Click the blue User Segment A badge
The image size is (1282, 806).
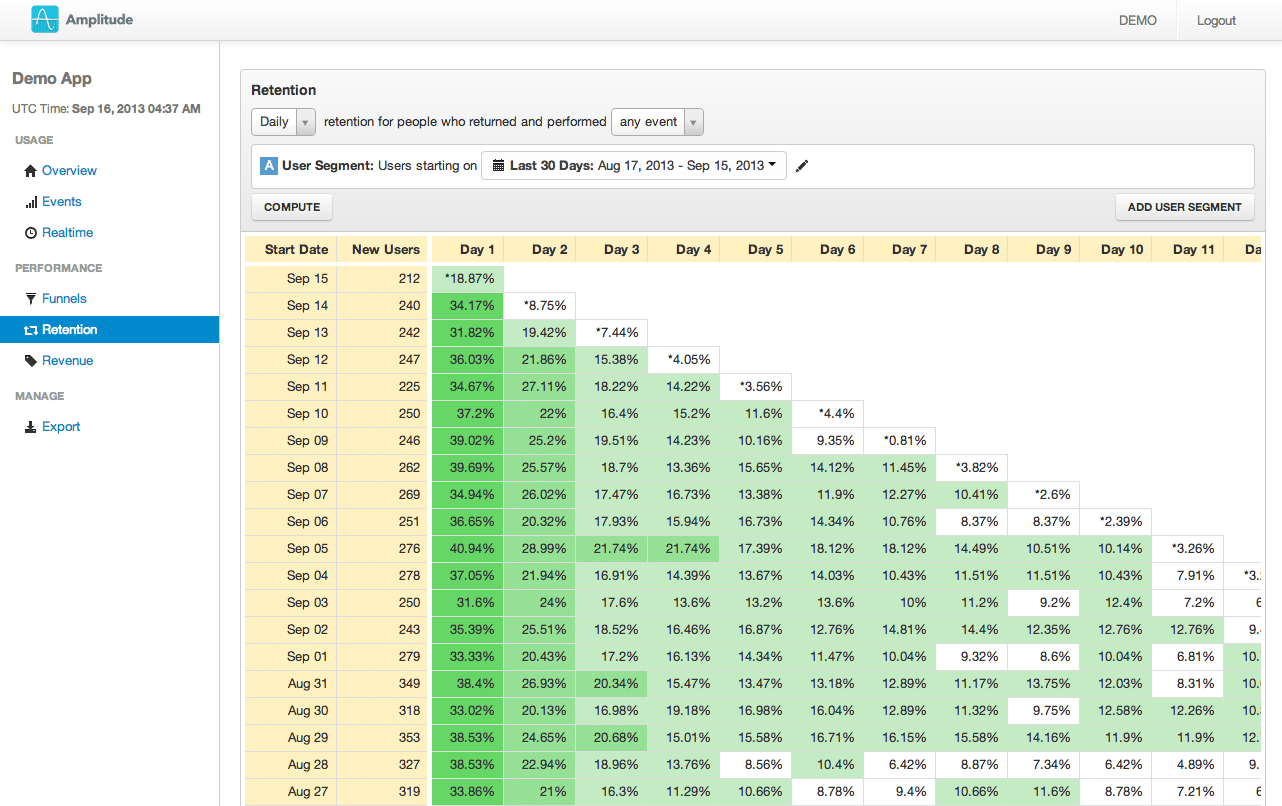pos(268,166)
